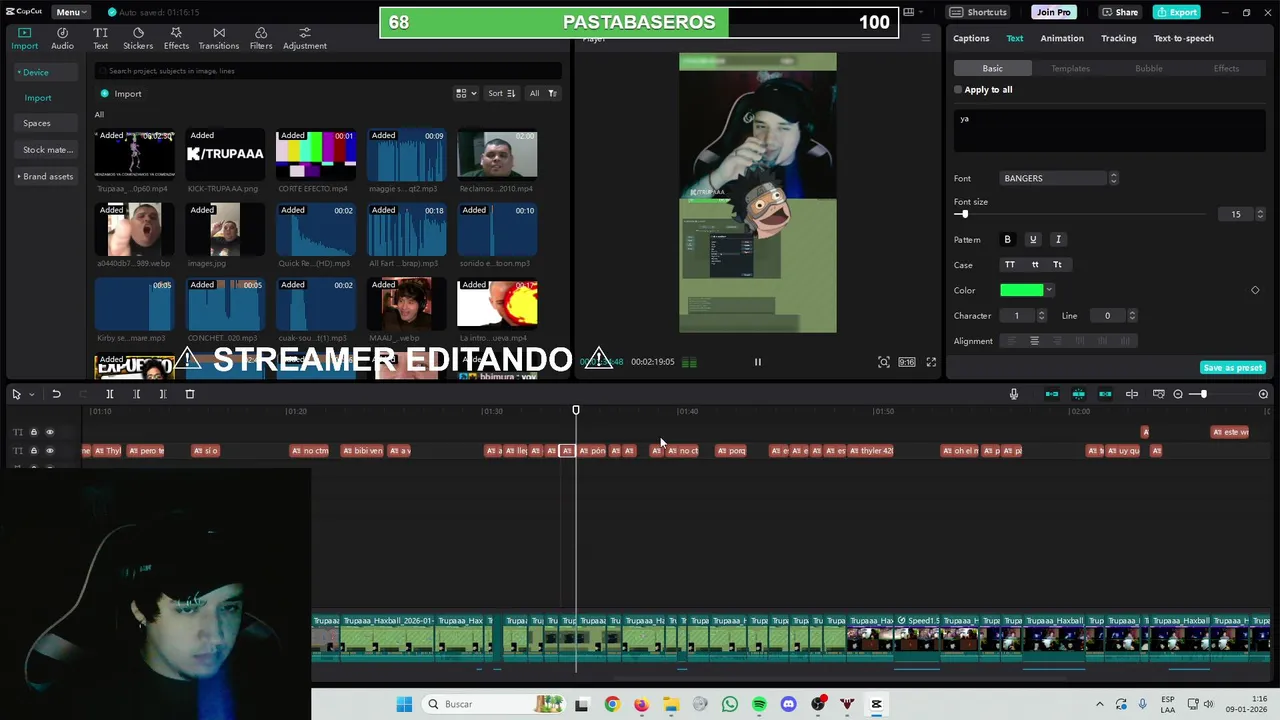Open the Effects panel in top toolbar
The width and height of the screenshot is (1280, 720).
coord(176,38)
